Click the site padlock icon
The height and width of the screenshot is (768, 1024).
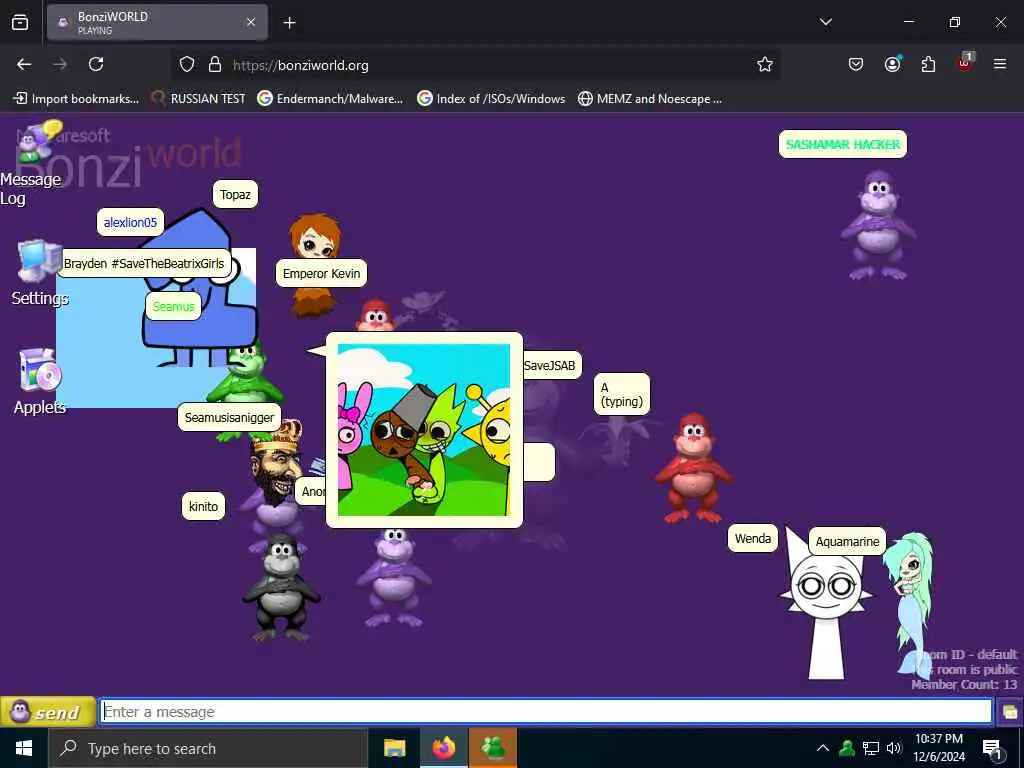click(x=215, y=65)
